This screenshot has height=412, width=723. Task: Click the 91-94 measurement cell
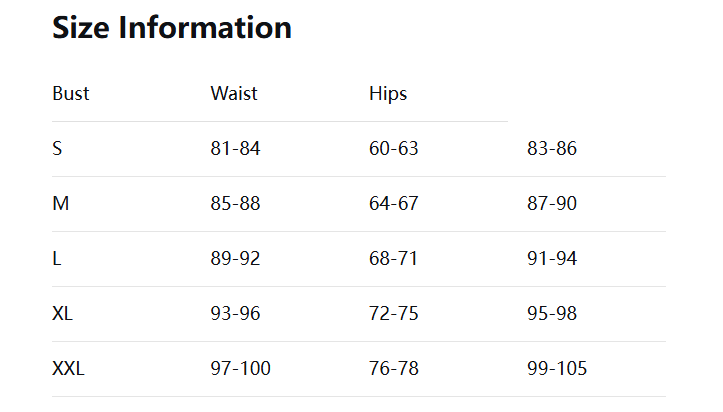[x=552, y=259]
